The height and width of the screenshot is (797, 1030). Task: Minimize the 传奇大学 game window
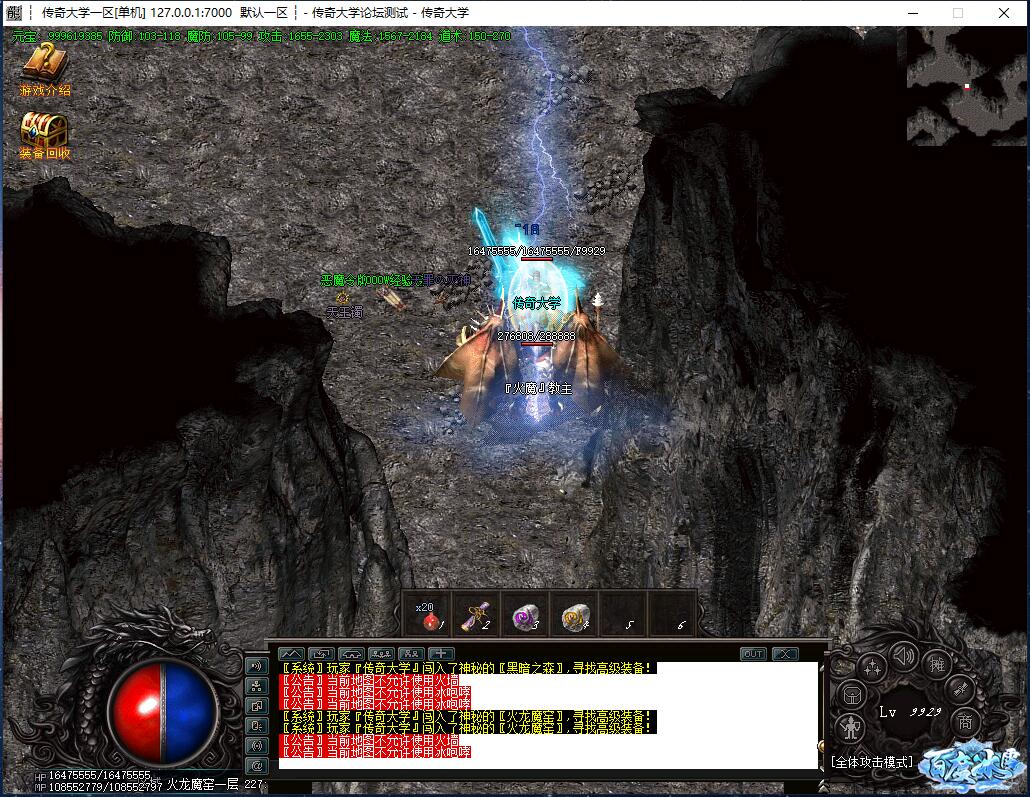(x=912, y=12)
